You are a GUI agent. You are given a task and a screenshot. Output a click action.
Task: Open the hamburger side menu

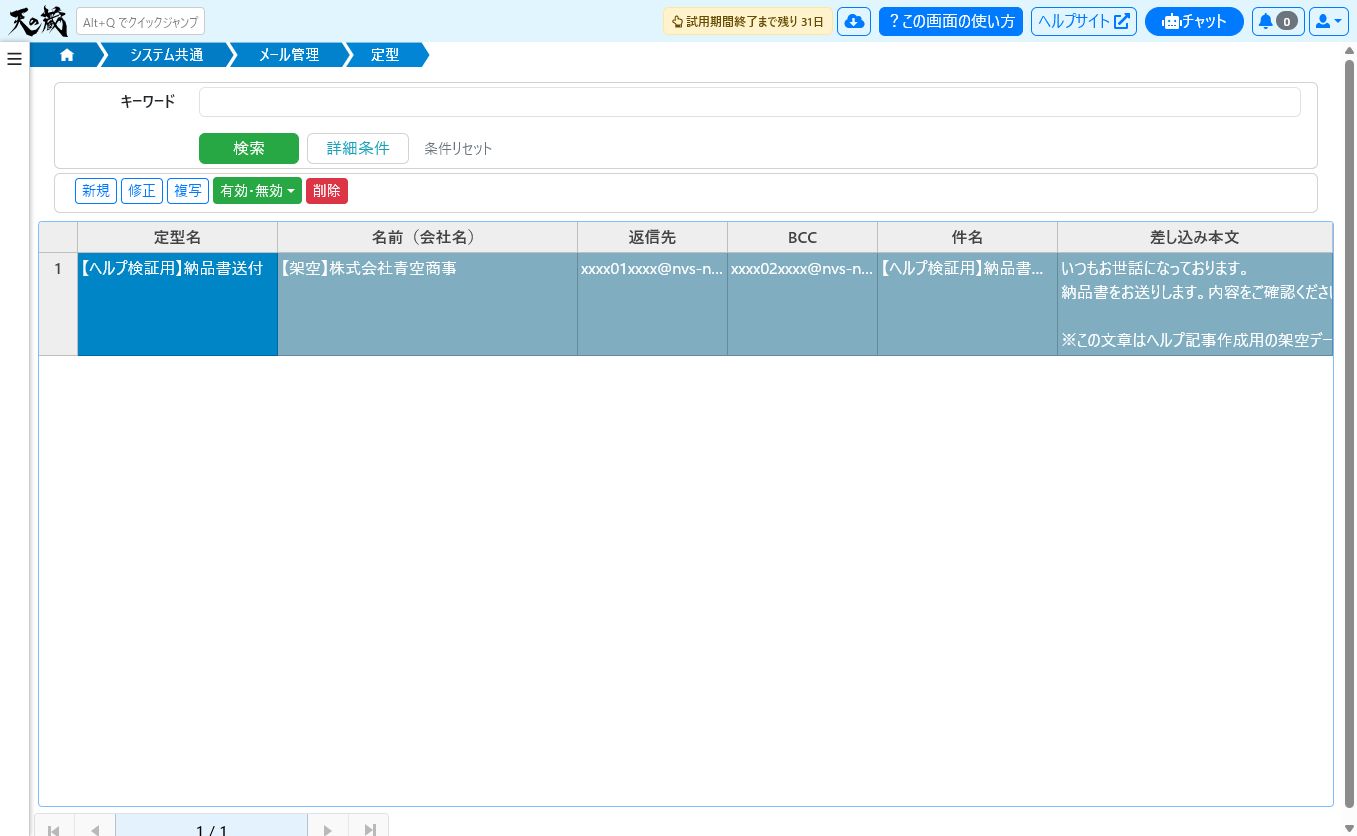click(x=14, y=59)
